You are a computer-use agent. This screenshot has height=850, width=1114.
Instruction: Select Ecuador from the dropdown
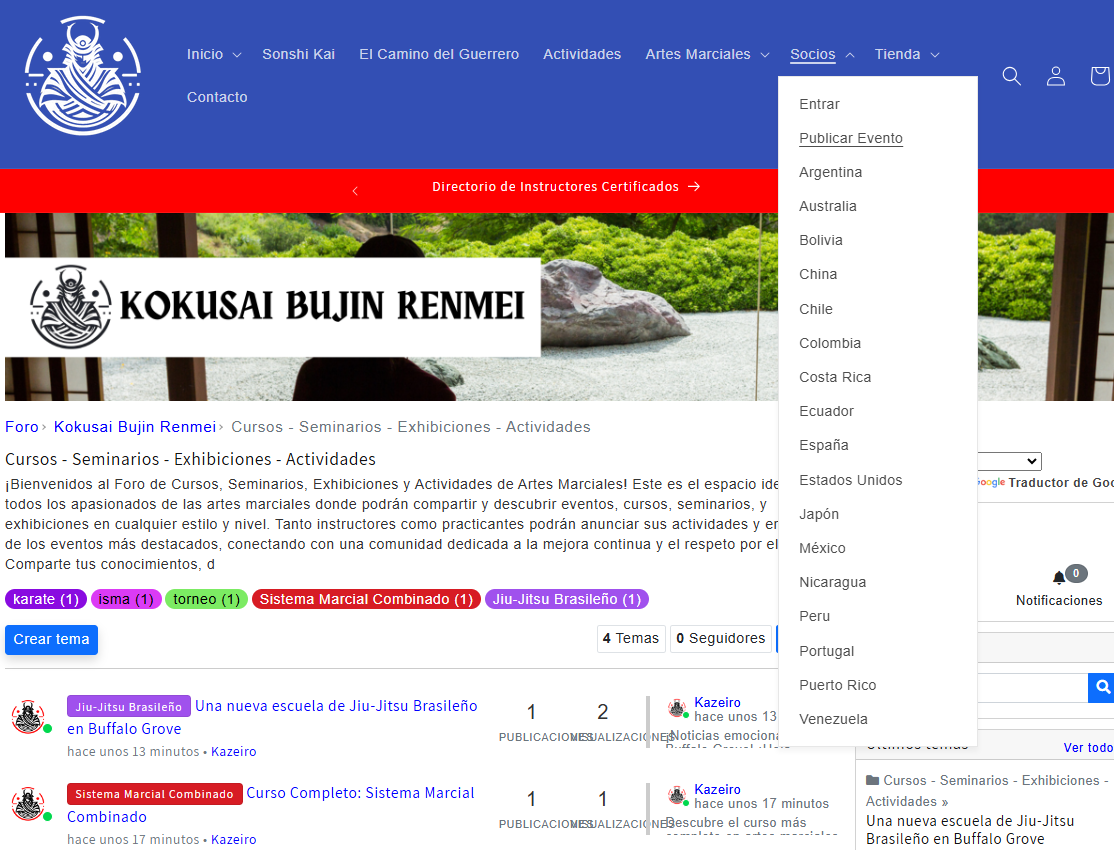(x=826, y=411)
